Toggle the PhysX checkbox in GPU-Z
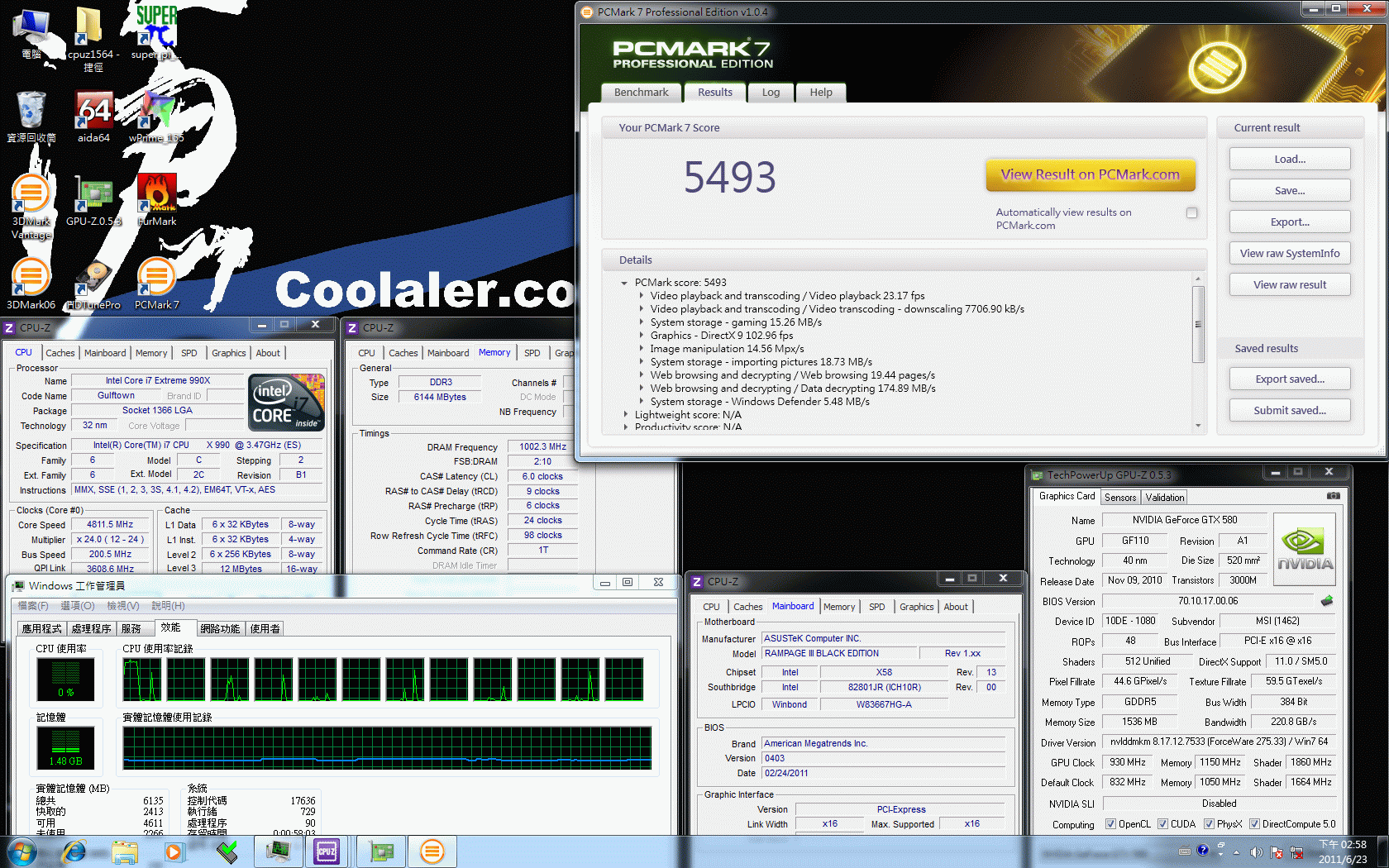1389x868 pixels. [x=1209, y=824]
